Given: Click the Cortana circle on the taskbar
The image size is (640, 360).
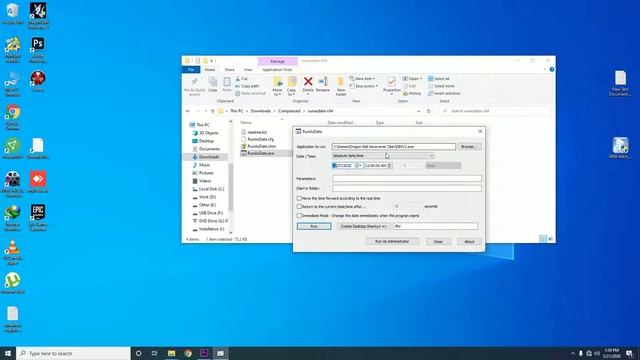Looking at the screenshot, I should (x=138, y=353).
